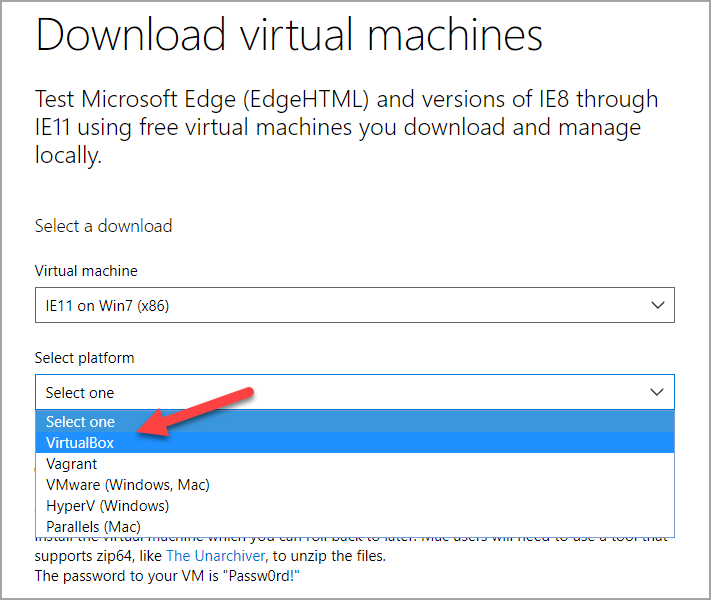Pick HyperV (Windows) platform option
The width and height of the screenshot is (711, 600).
click(355, 505)
